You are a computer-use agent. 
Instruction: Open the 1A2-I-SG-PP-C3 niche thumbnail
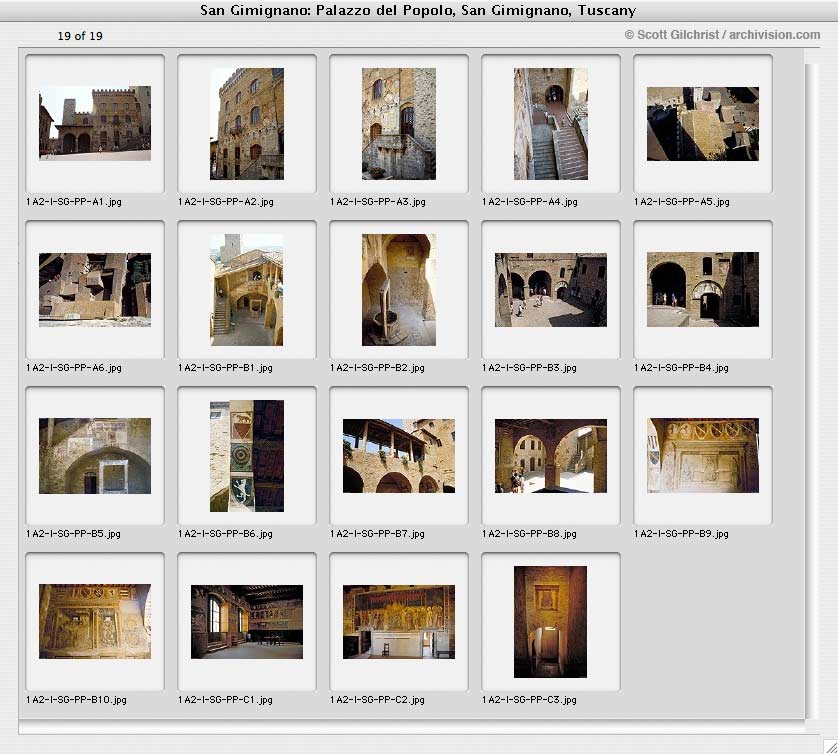click(550, 622)
